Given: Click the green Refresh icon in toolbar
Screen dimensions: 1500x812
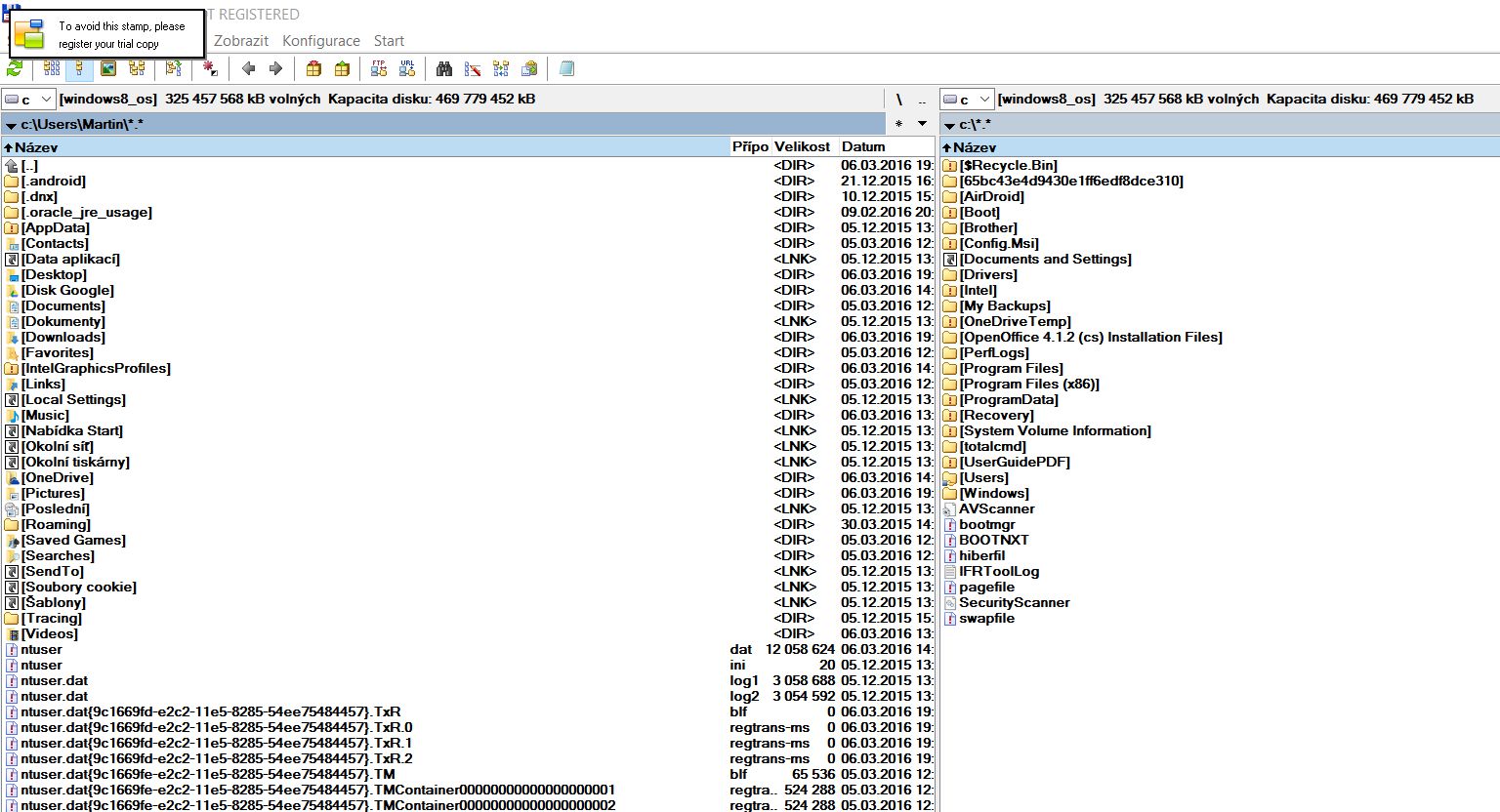Looking at the screenshot, I should (x=15, y=68).
